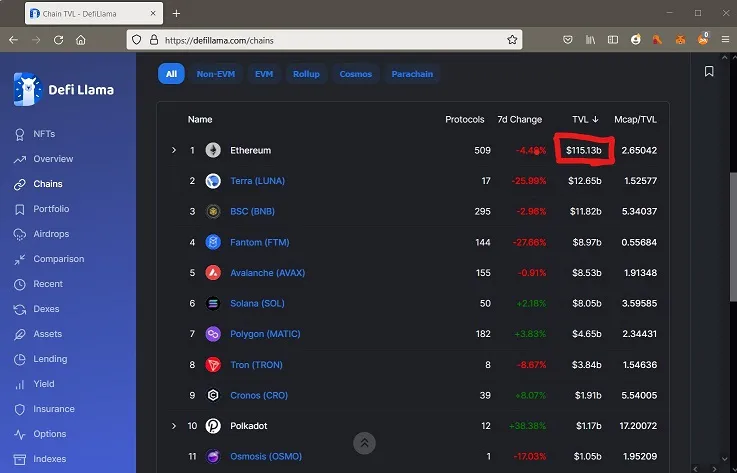The height and width of the screenshot is (473, 737).
Task: Click the Avalanche chain logo
Action: [213, 273]
